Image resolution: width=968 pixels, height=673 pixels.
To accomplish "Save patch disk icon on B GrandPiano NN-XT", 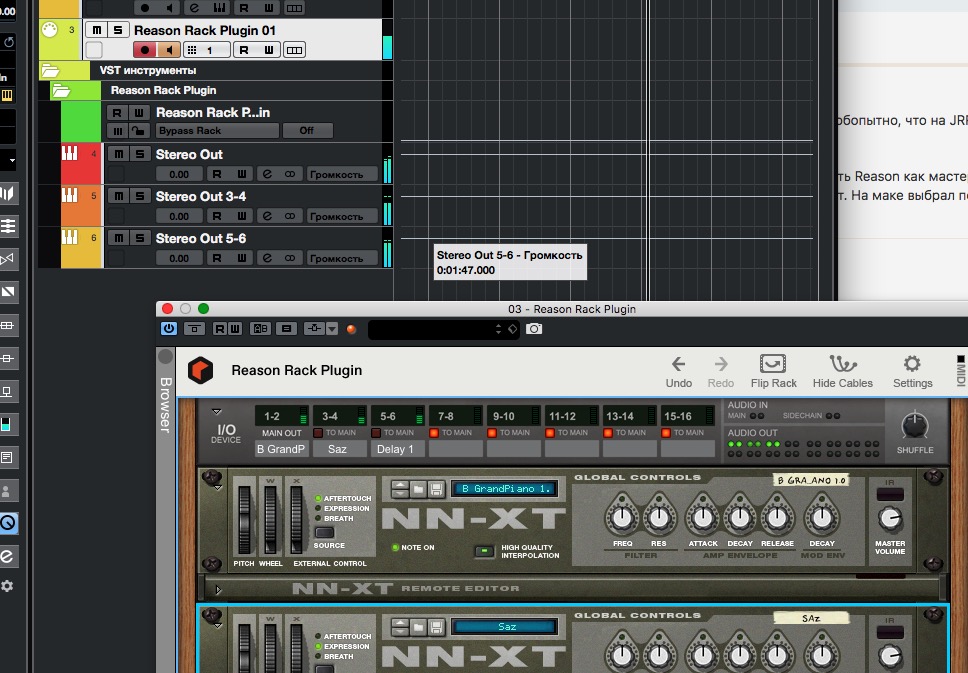I will click(x=436, y=489).
